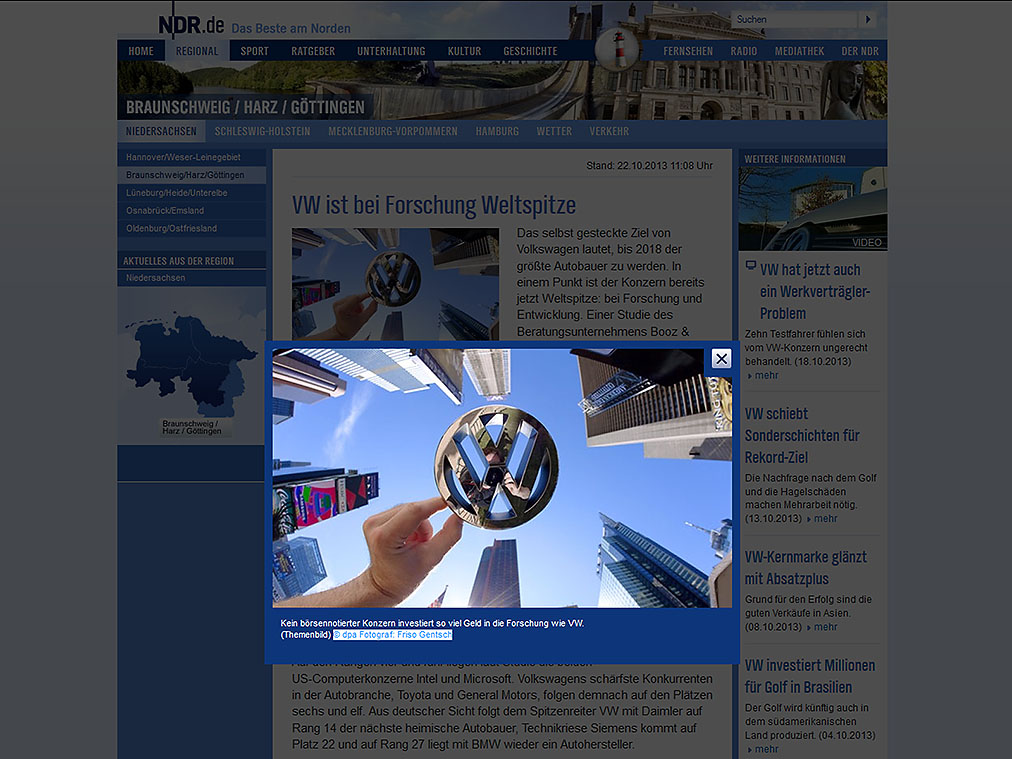
Task: Switch to MECKLENBURG-VORPOMMERN tab
Action: pos(392,131)
